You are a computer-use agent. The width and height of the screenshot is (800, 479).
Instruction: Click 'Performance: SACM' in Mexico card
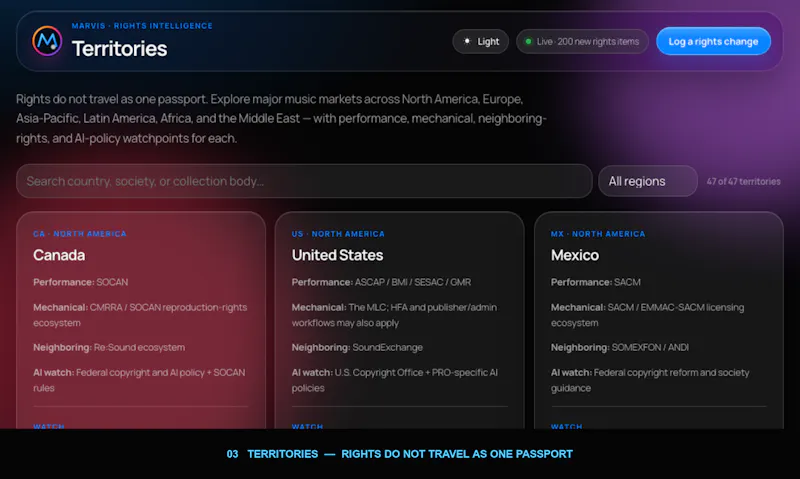click(x=595, y=282)
